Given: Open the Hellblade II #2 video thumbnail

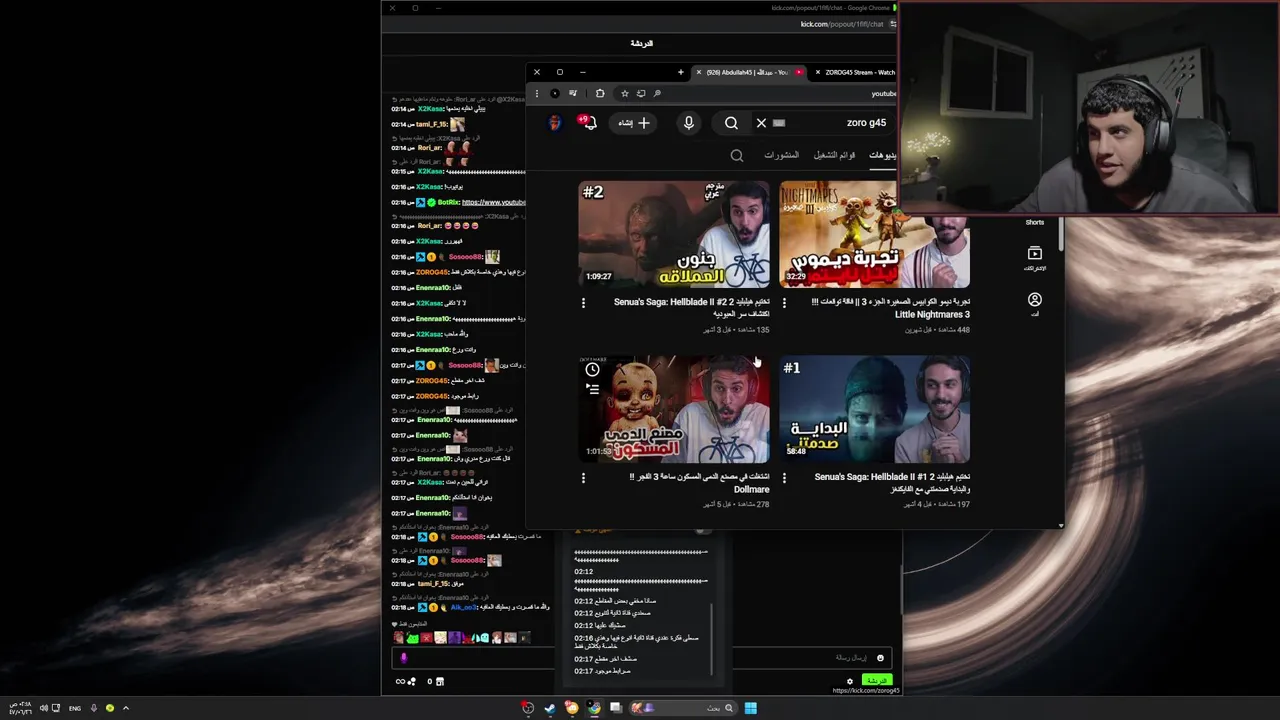Looking at the screenshot, I should coord(674,234).
